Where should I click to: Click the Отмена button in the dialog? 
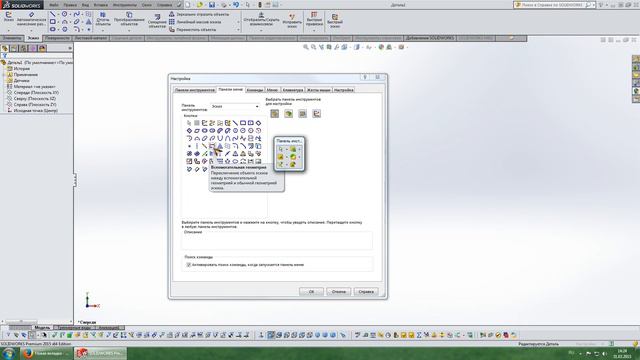[338, 291]
